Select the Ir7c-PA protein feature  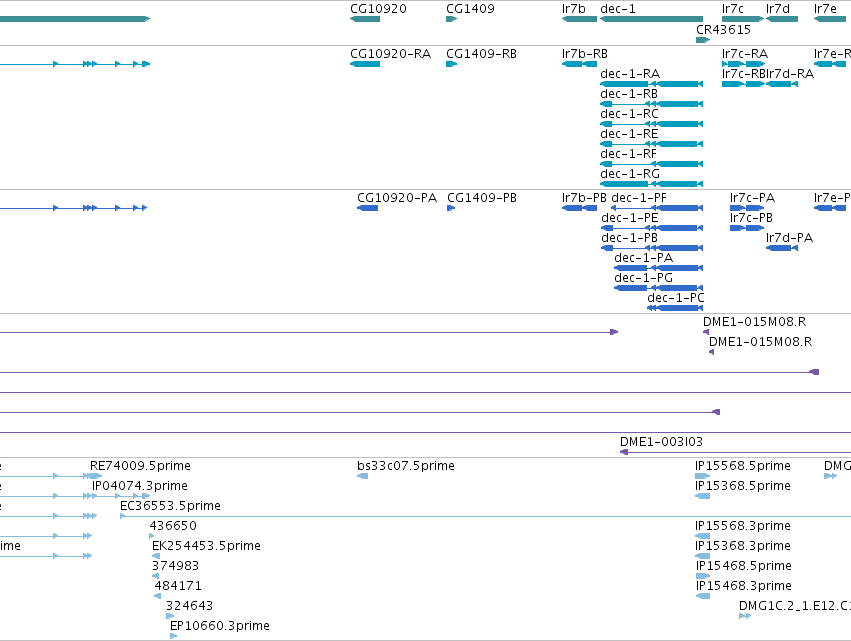[x=747, y=208]
